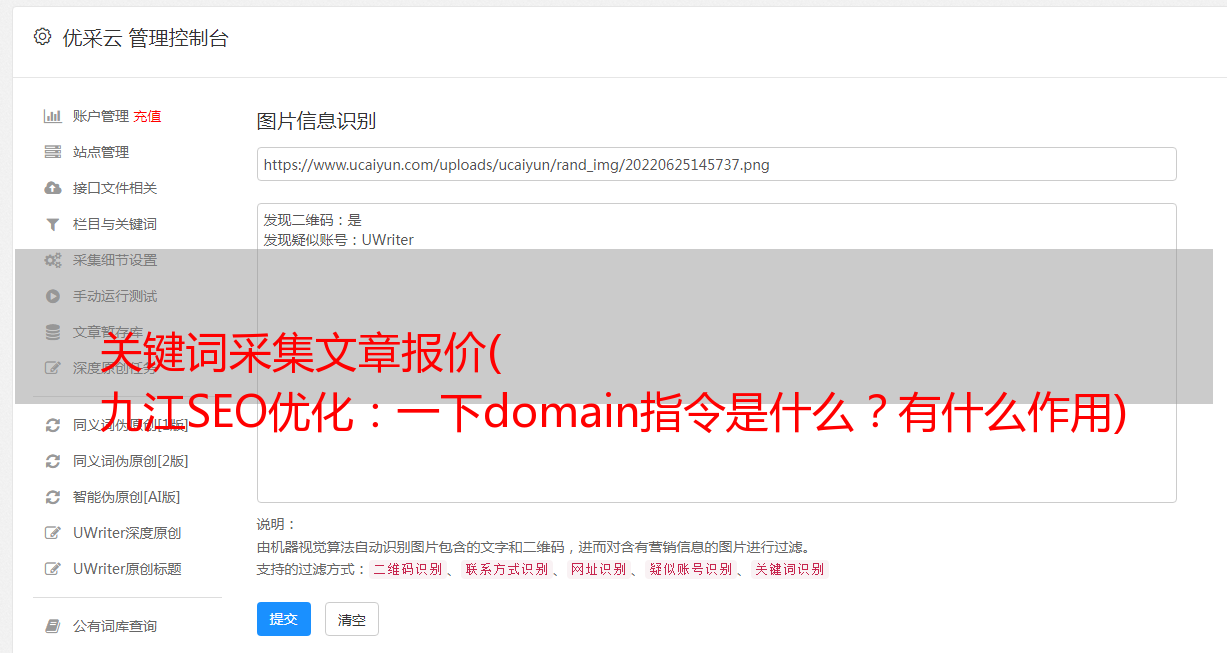Select the refresh icon next to 智能伪原创[AI版]
The width and height of the screenshot is (1227, 653).
pos(53,497)
